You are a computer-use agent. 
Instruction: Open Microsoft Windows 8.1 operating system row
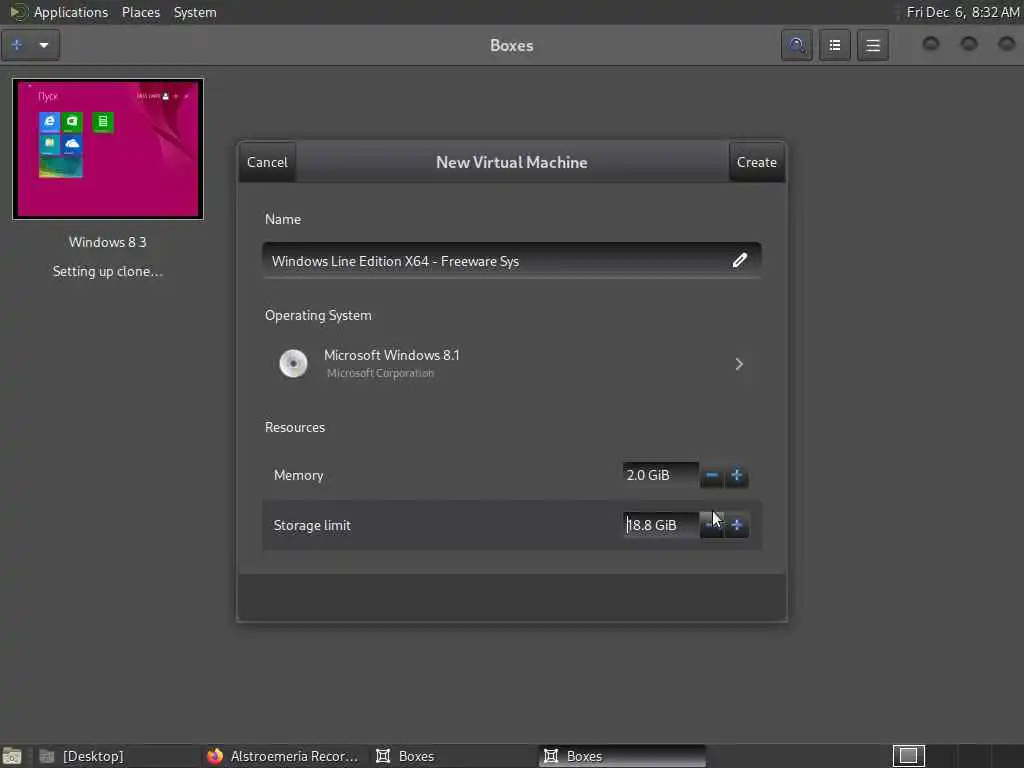pyautogui.click(x=512, y=364)
